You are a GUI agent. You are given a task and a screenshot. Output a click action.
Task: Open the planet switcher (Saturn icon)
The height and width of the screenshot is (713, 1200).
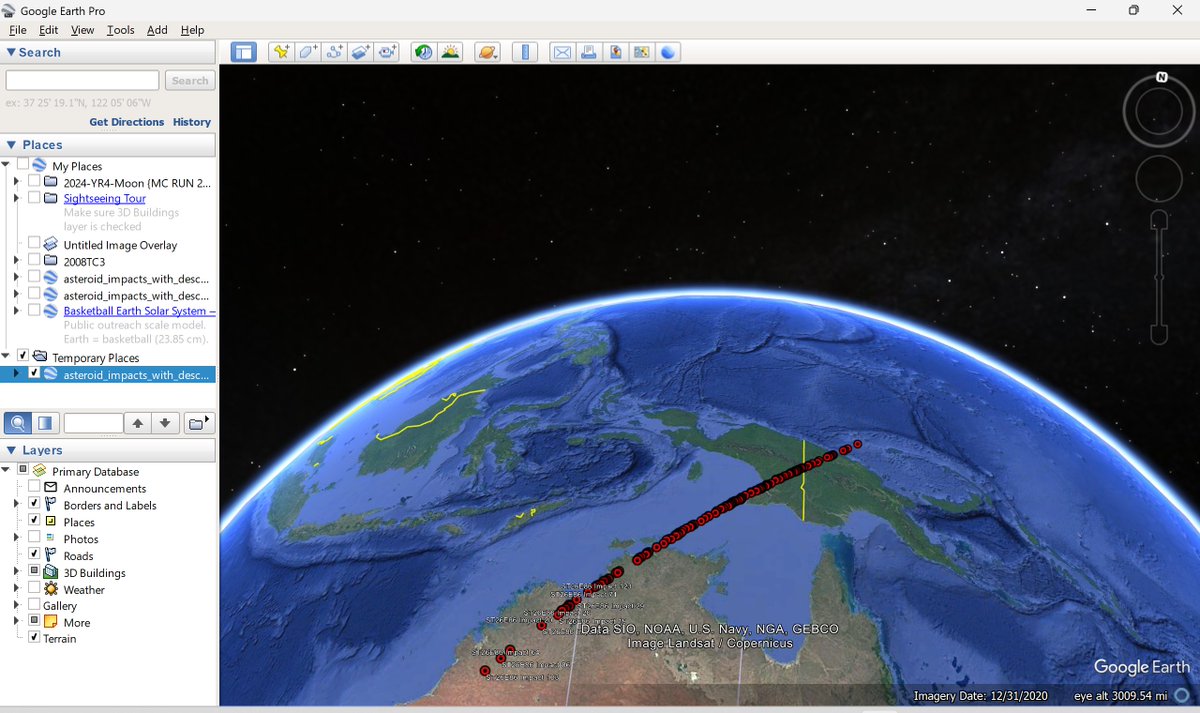[487, 52]
